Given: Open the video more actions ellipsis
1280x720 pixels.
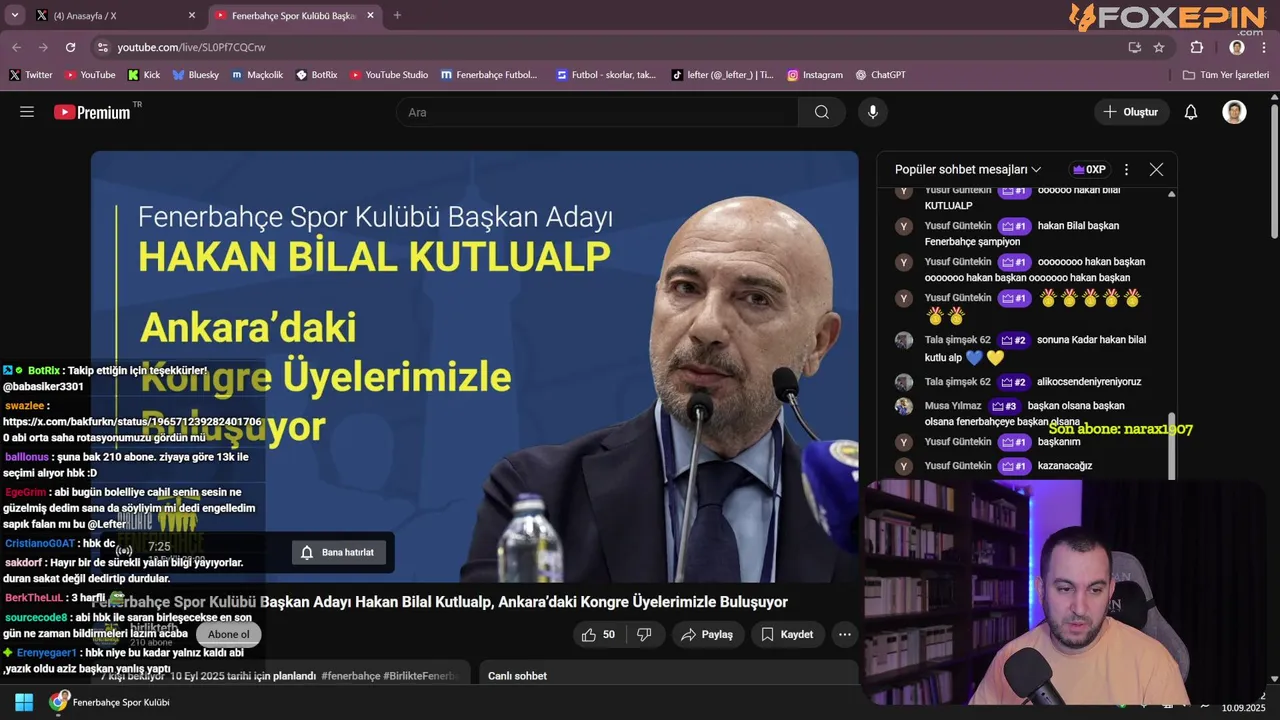Looking at the screenshot, I should click(x=845, y=634).
